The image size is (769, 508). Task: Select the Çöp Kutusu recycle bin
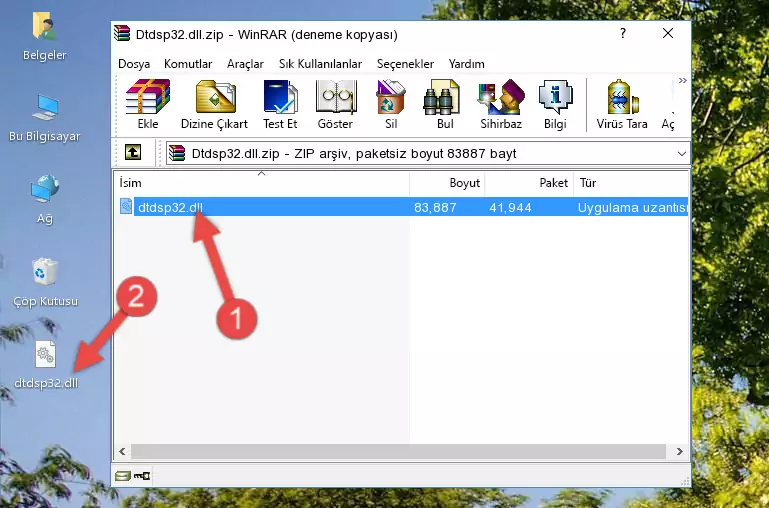(x=45, y=282)
